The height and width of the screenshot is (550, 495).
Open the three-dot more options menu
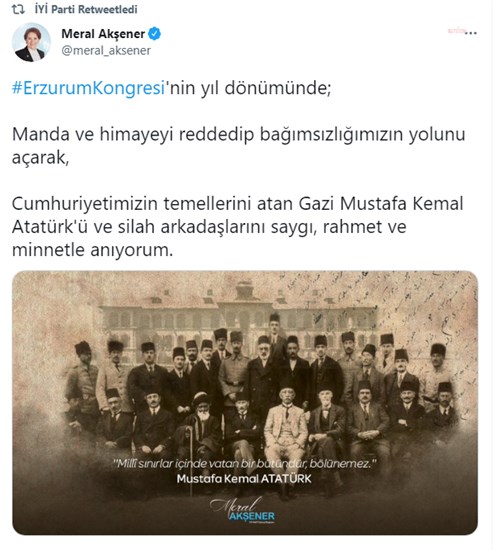471,33
